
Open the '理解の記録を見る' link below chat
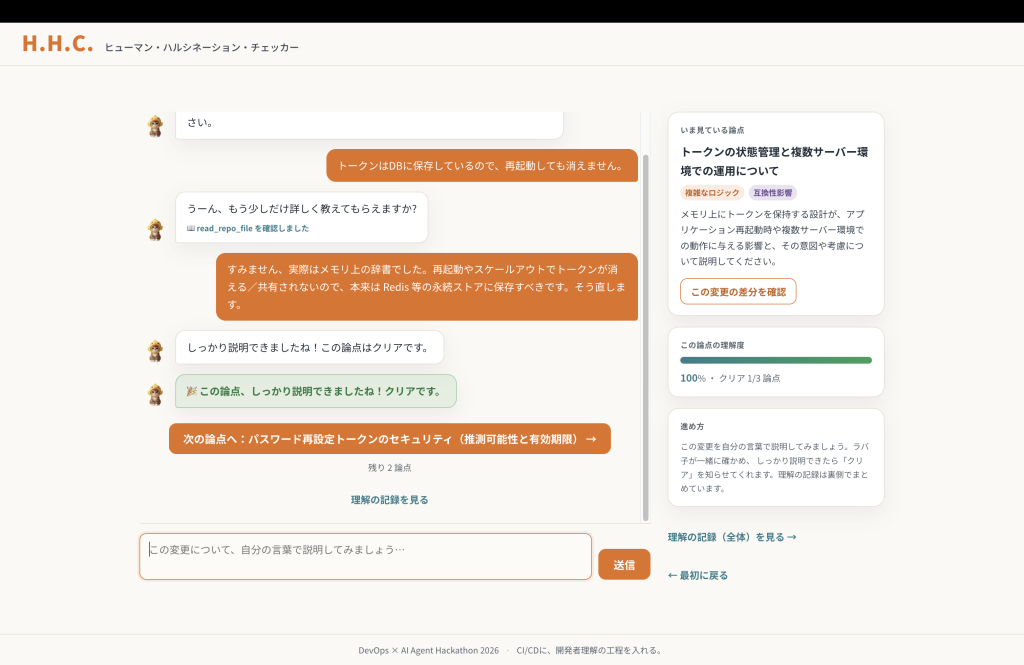pyautogui.click(x=390, y=500)
